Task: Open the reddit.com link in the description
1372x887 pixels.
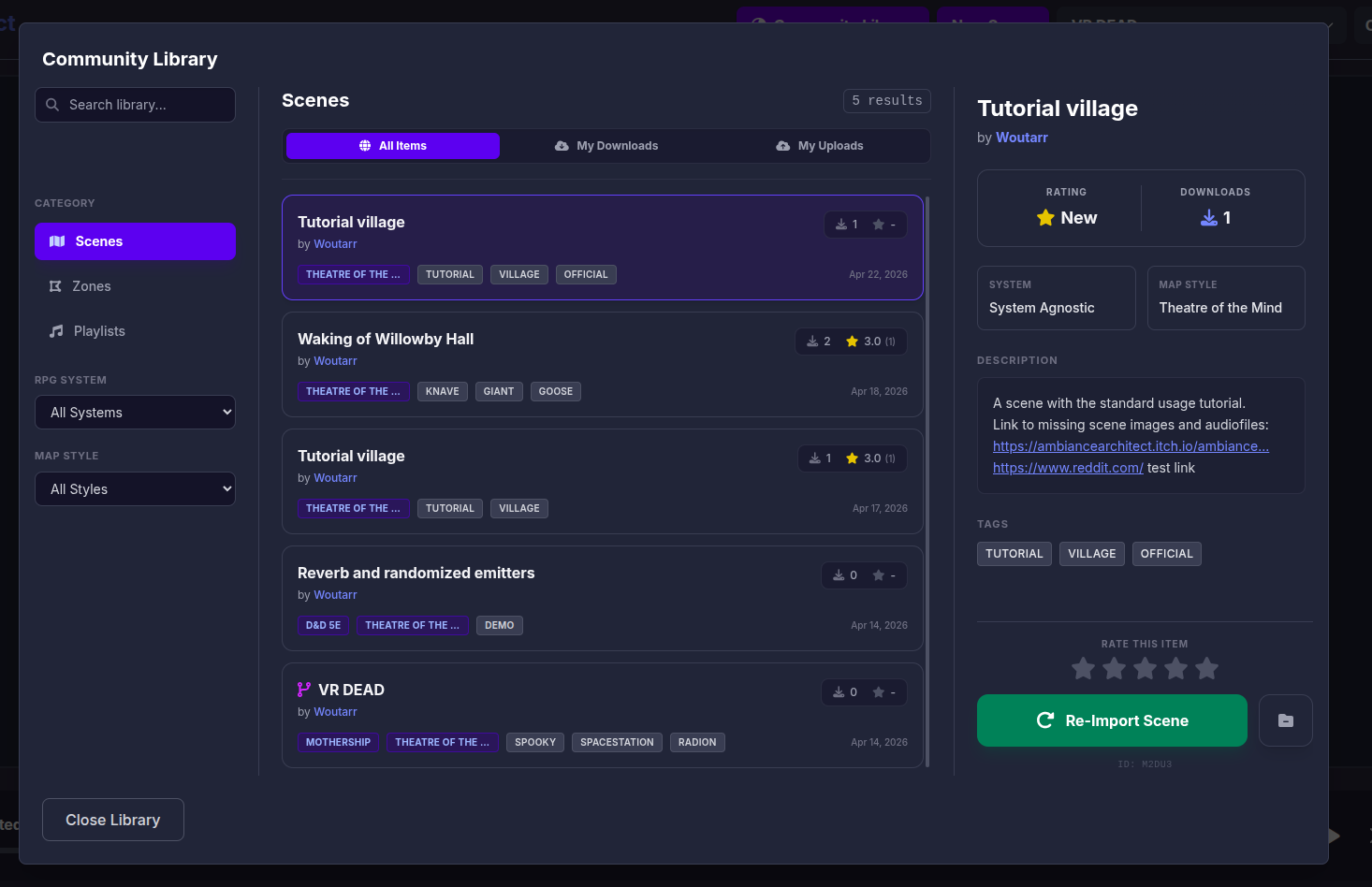Action: 1068,468
